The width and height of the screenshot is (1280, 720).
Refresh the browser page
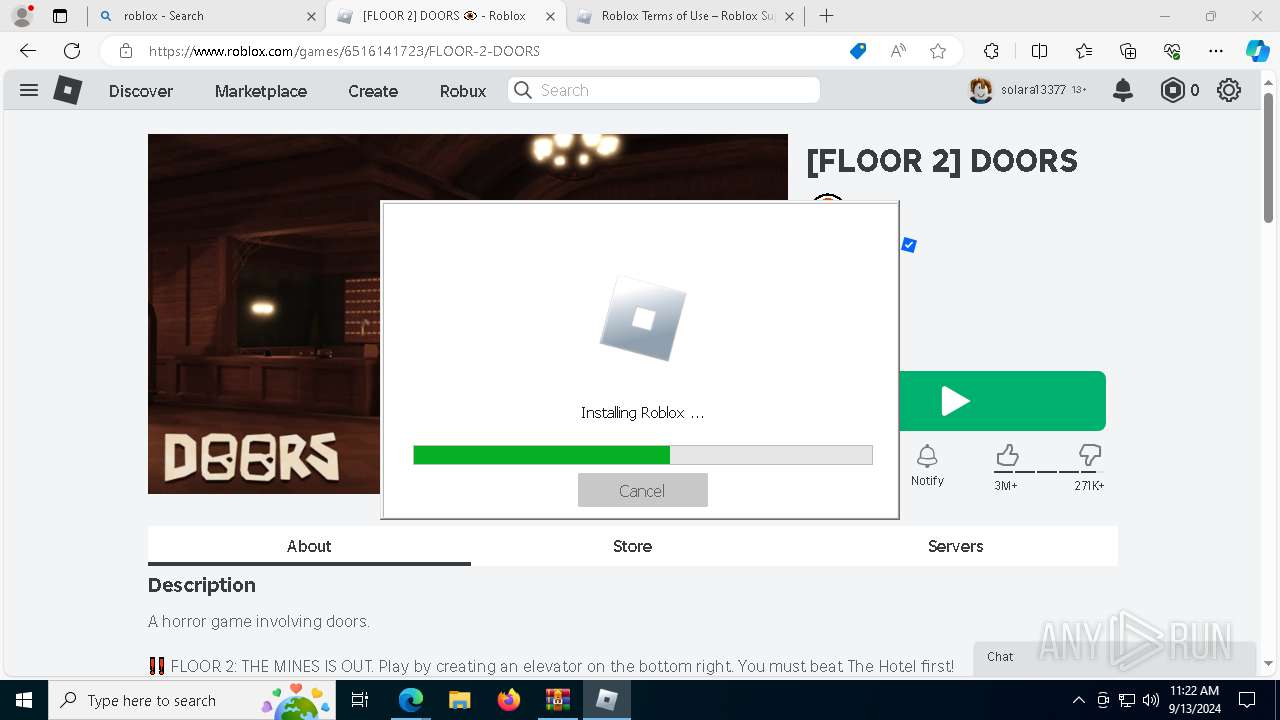[x=72, y=51]
